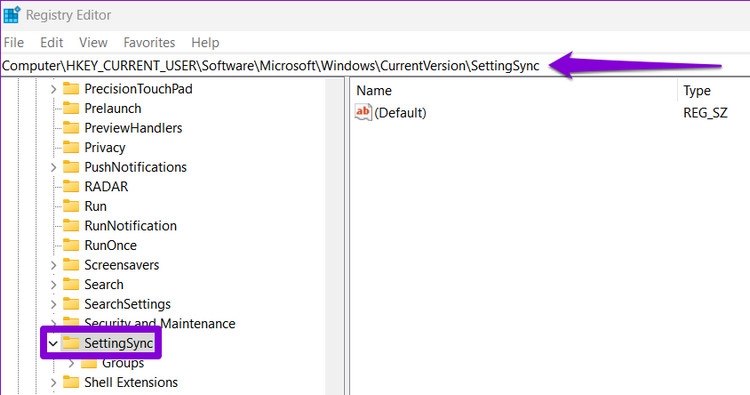This screenshot has height=395, width=750.
Task: Select the RunOnce key label
Action: tap(110, 245)
